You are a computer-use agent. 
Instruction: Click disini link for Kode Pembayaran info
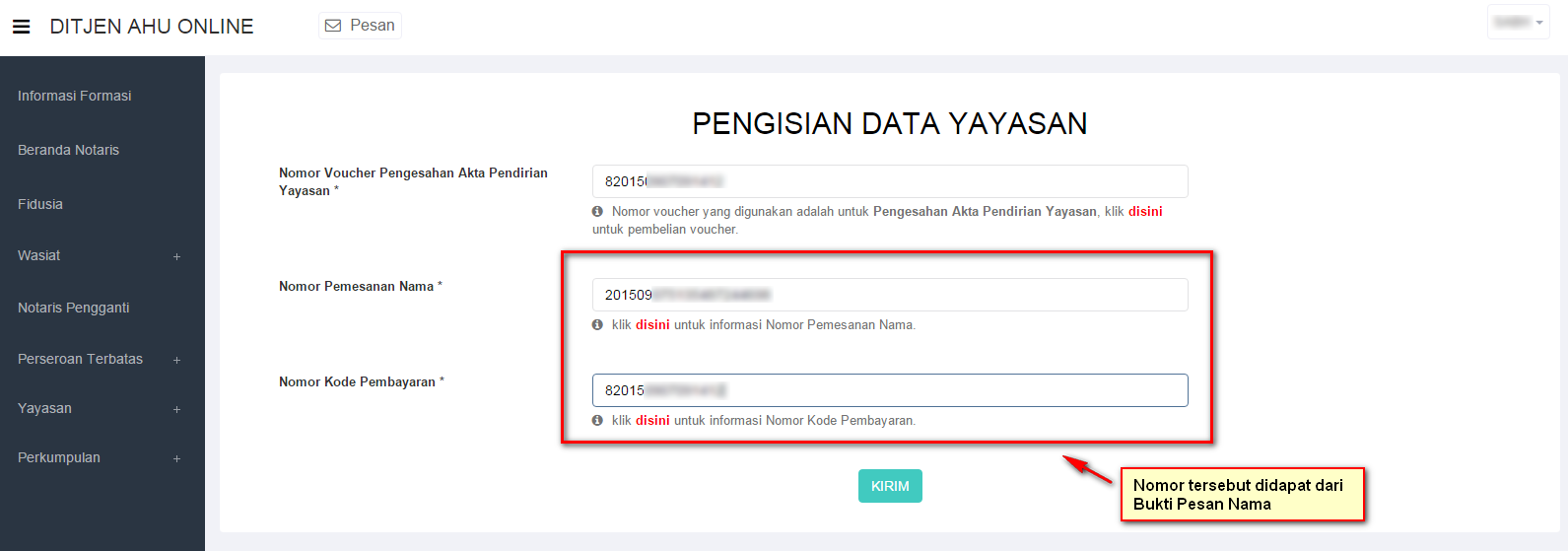point(652,420)
